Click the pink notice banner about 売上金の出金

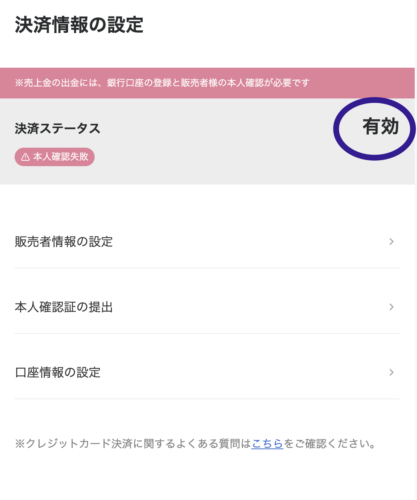pos(207,83)
